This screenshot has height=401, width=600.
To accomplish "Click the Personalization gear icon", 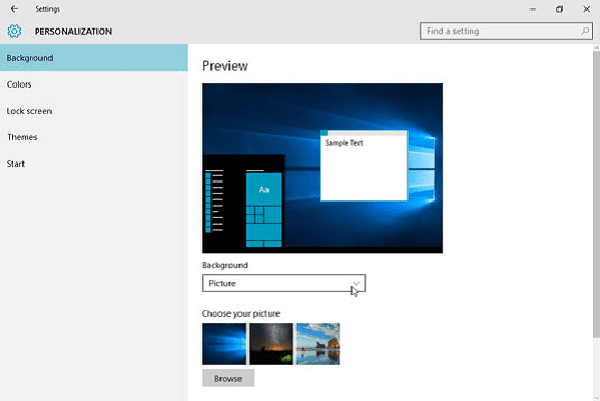I will 15,31.
